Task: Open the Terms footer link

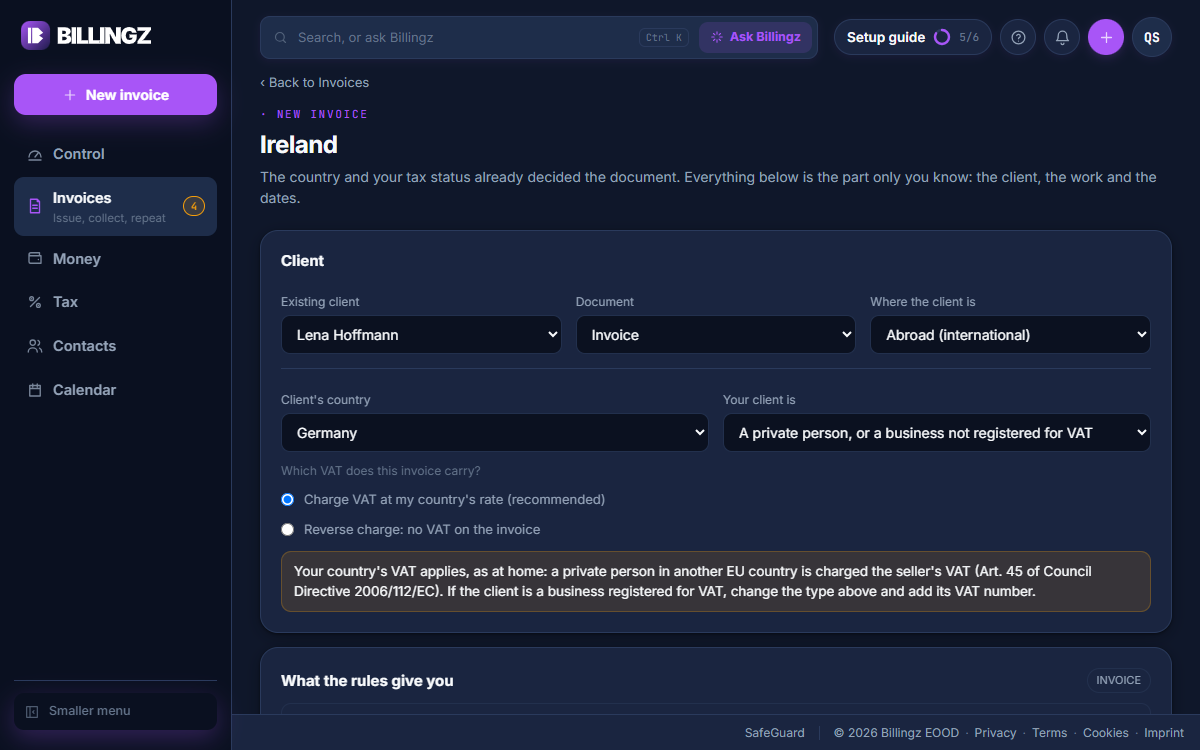Action: [x=1050, y=733]
